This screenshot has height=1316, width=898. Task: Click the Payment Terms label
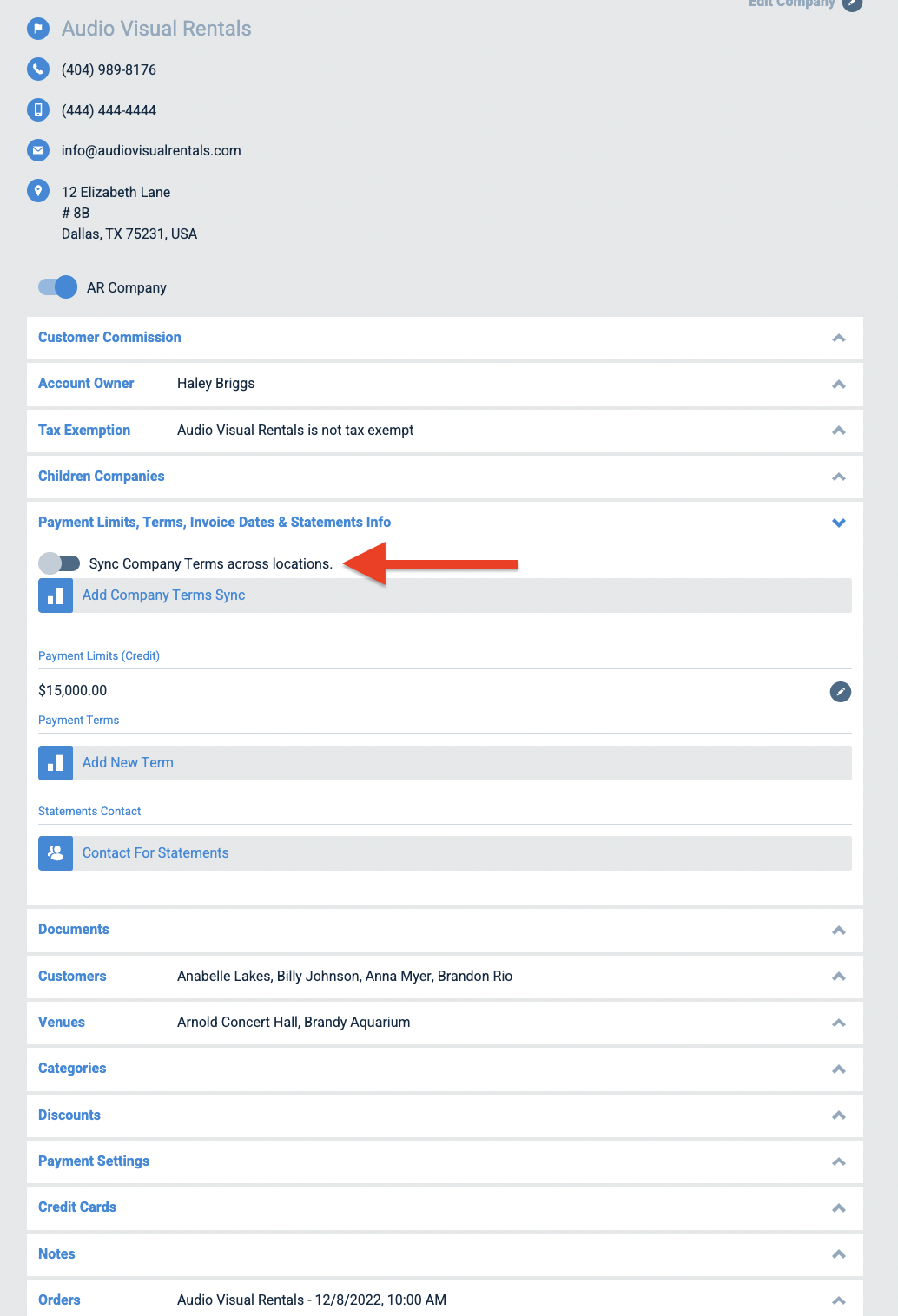pos(78,720)
